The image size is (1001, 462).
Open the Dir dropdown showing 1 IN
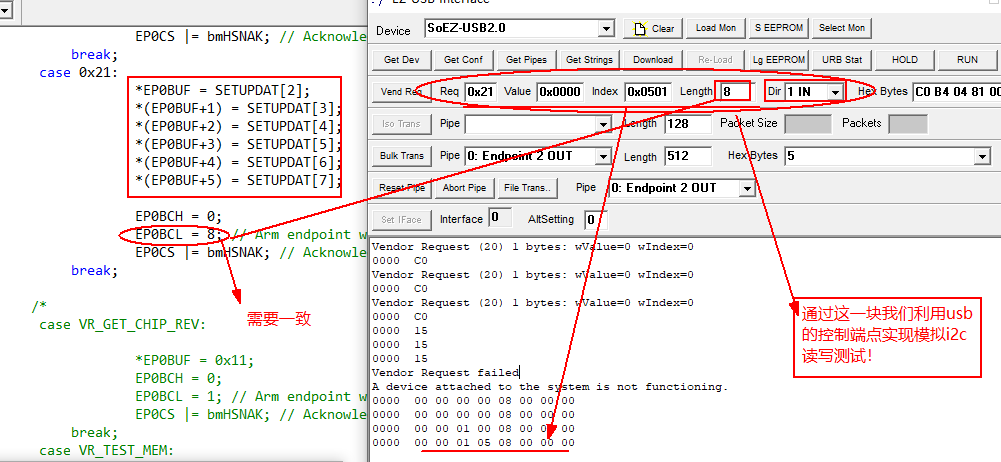[834, 92]
